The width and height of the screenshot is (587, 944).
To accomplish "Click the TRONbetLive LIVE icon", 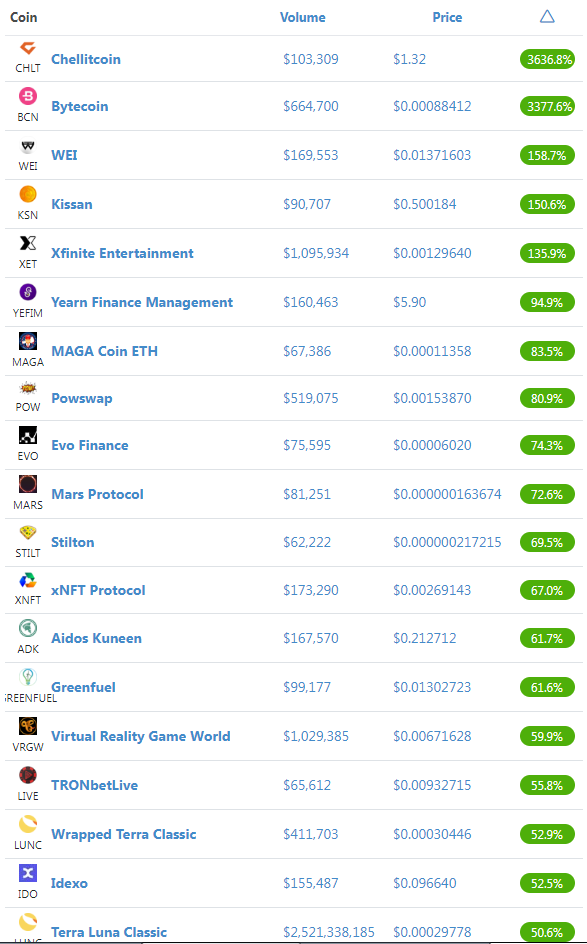I will 28,775.
